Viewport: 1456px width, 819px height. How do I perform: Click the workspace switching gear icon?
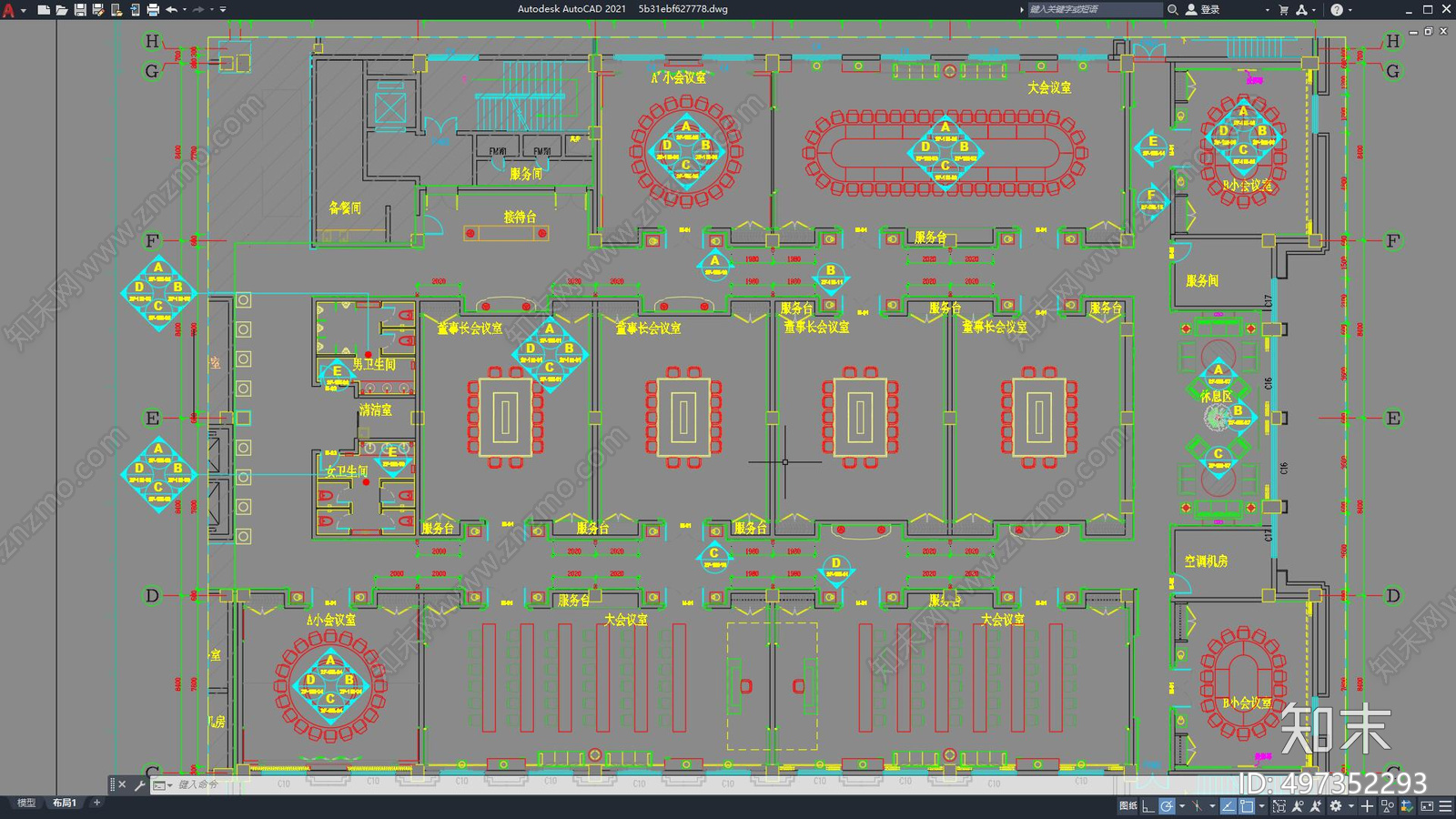pyautogui.click(x=1336, y=806)
